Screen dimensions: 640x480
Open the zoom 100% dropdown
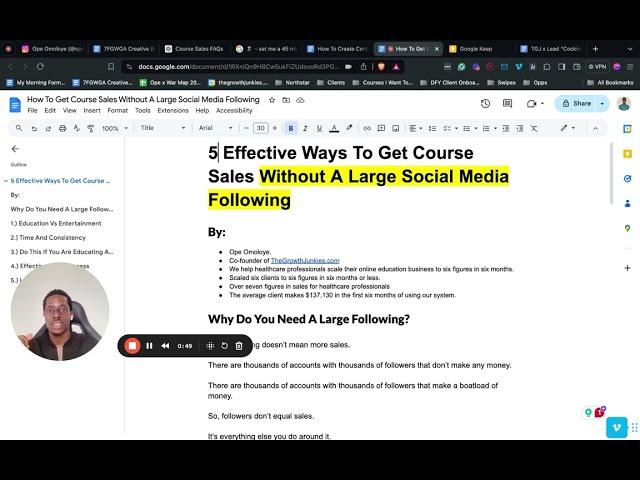tap(113, 128)
